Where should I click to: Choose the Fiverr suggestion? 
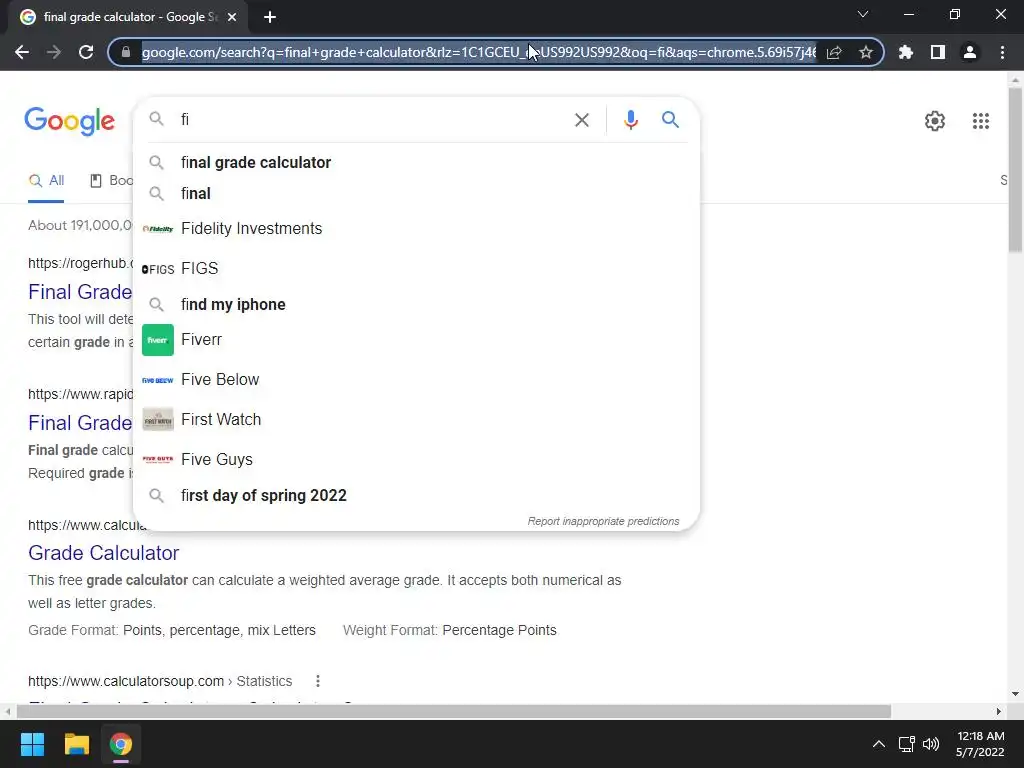tap(416, 340)
